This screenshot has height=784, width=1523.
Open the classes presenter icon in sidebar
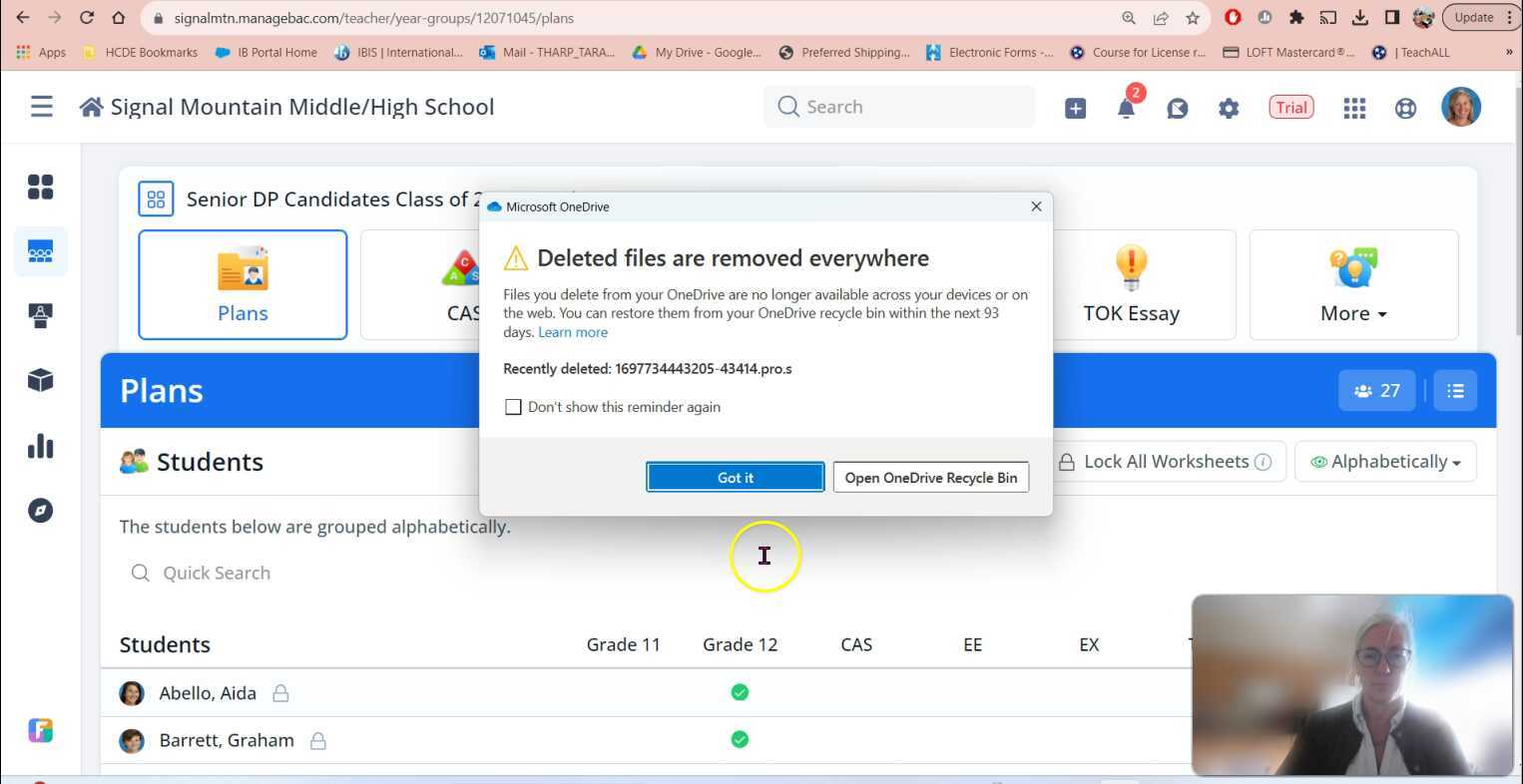(40, 316)
